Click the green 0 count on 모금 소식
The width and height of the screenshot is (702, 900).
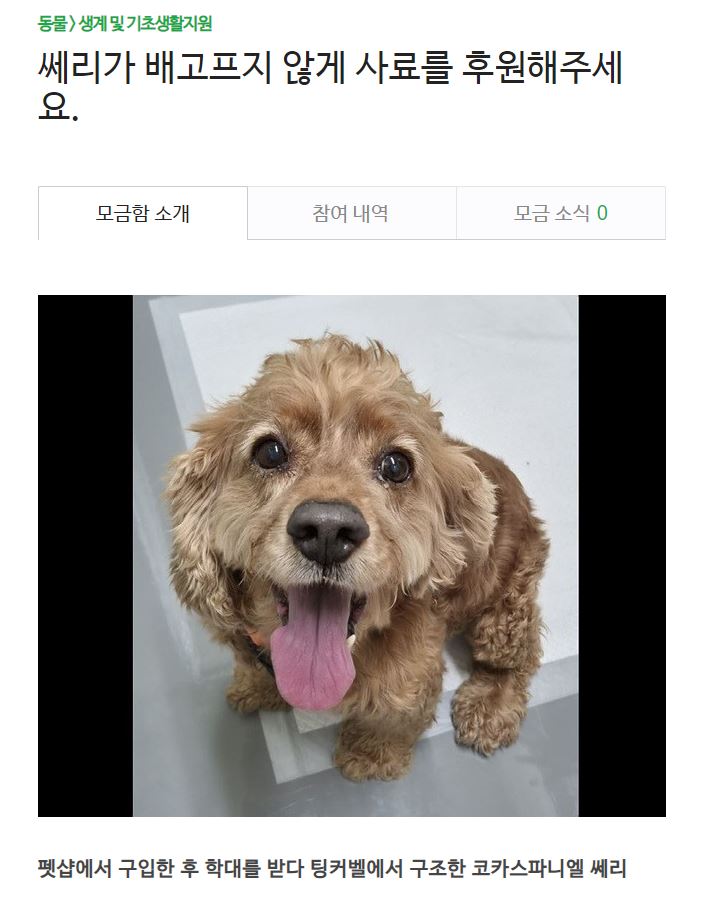point(602,213)
